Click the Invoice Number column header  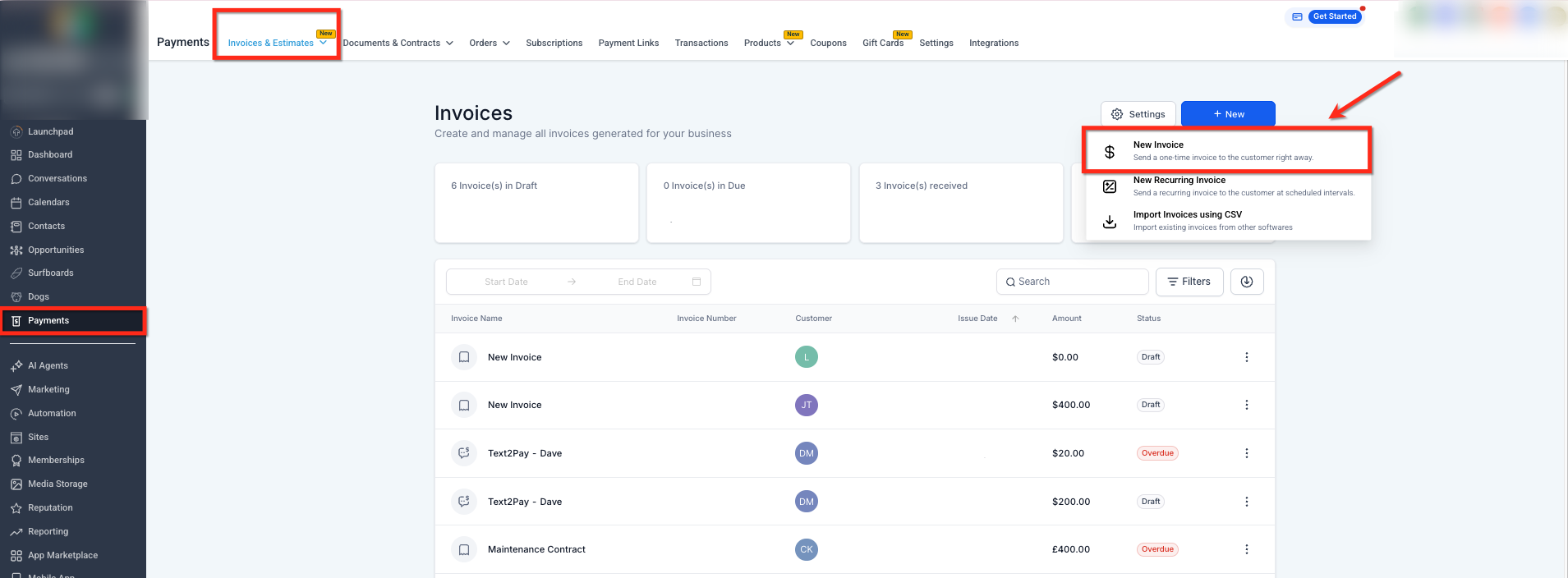pos(706,319)
